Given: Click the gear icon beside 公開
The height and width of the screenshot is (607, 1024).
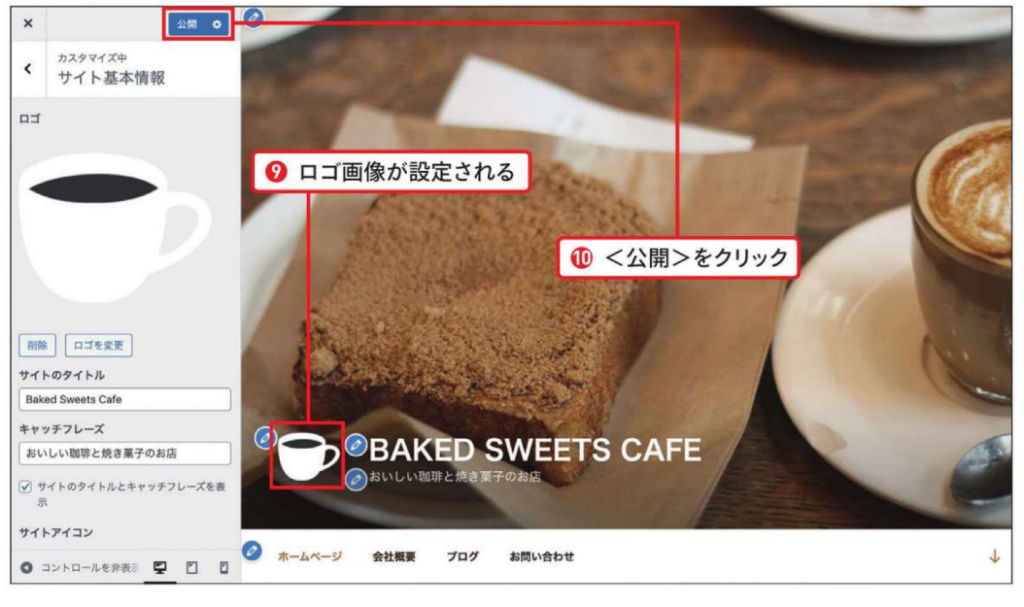Looking at the screenshot, I should click(217, 25).
